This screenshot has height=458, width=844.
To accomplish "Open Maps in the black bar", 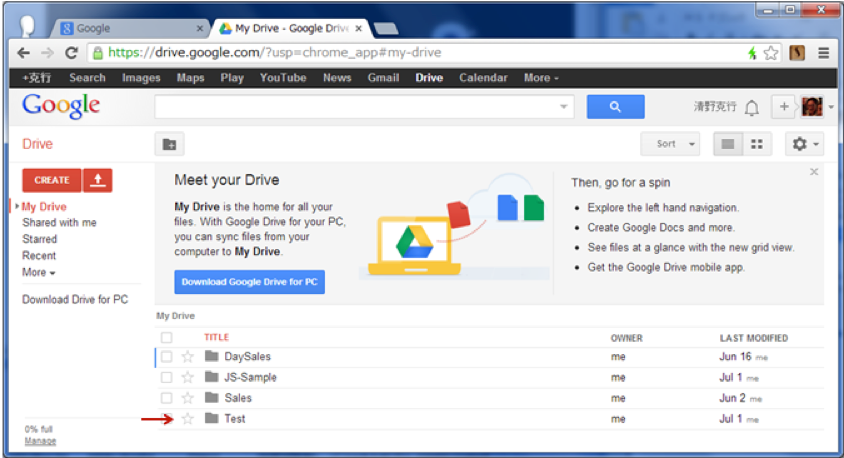I will pos(191,77).
